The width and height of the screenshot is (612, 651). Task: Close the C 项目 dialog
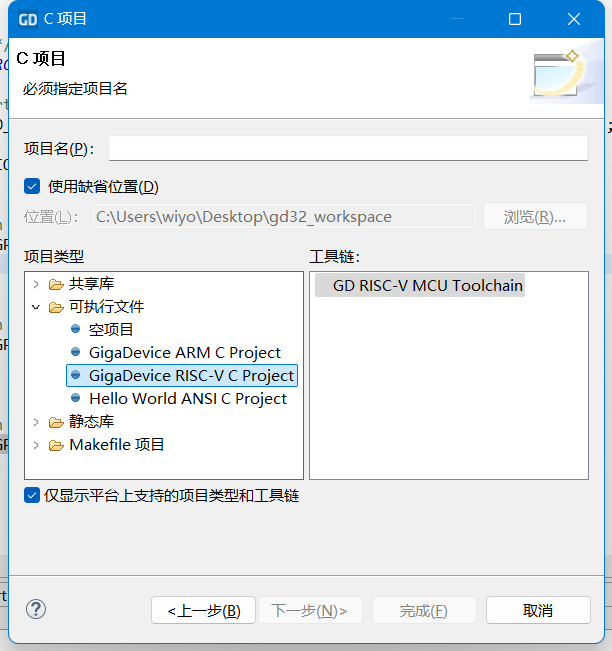pos(574,19)
